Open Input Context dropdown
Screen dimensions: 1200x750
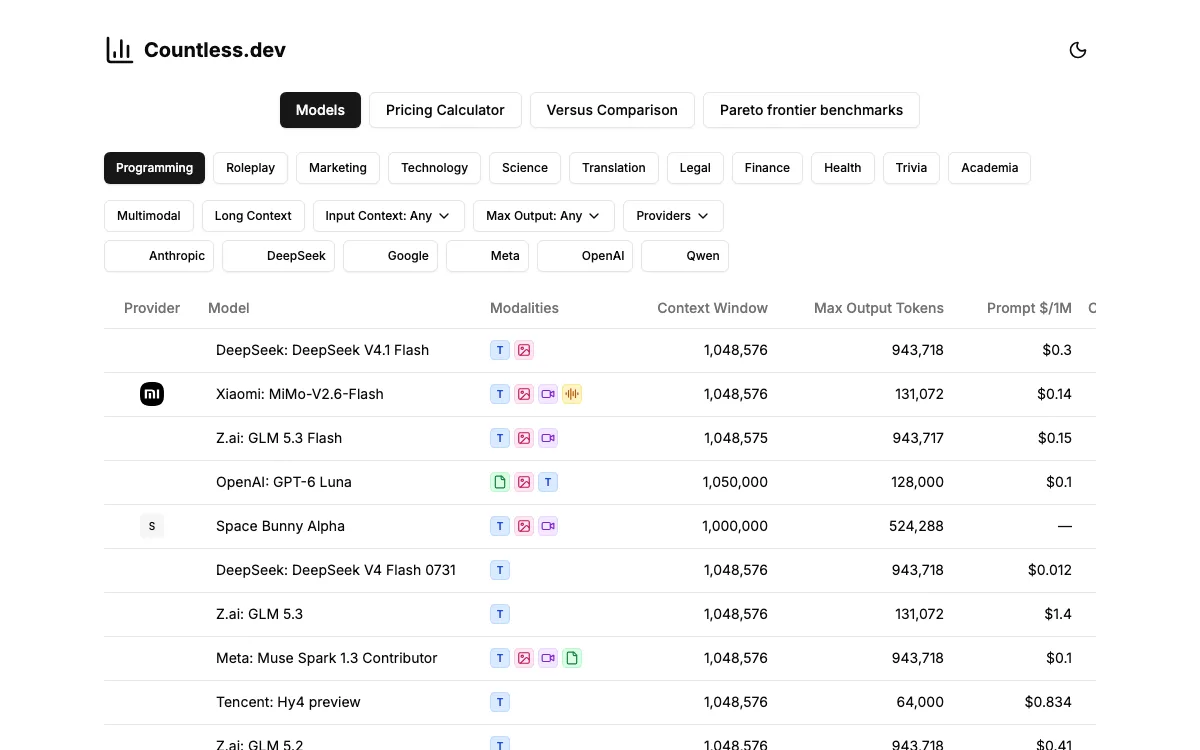(x=389, y=216)
